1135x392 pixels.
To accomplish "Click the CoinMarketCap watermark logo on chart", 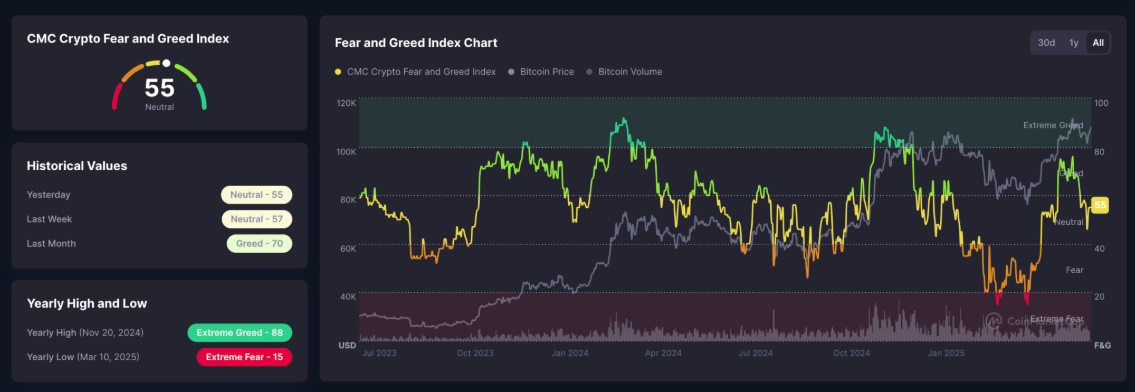I will (x=994, y=319).
